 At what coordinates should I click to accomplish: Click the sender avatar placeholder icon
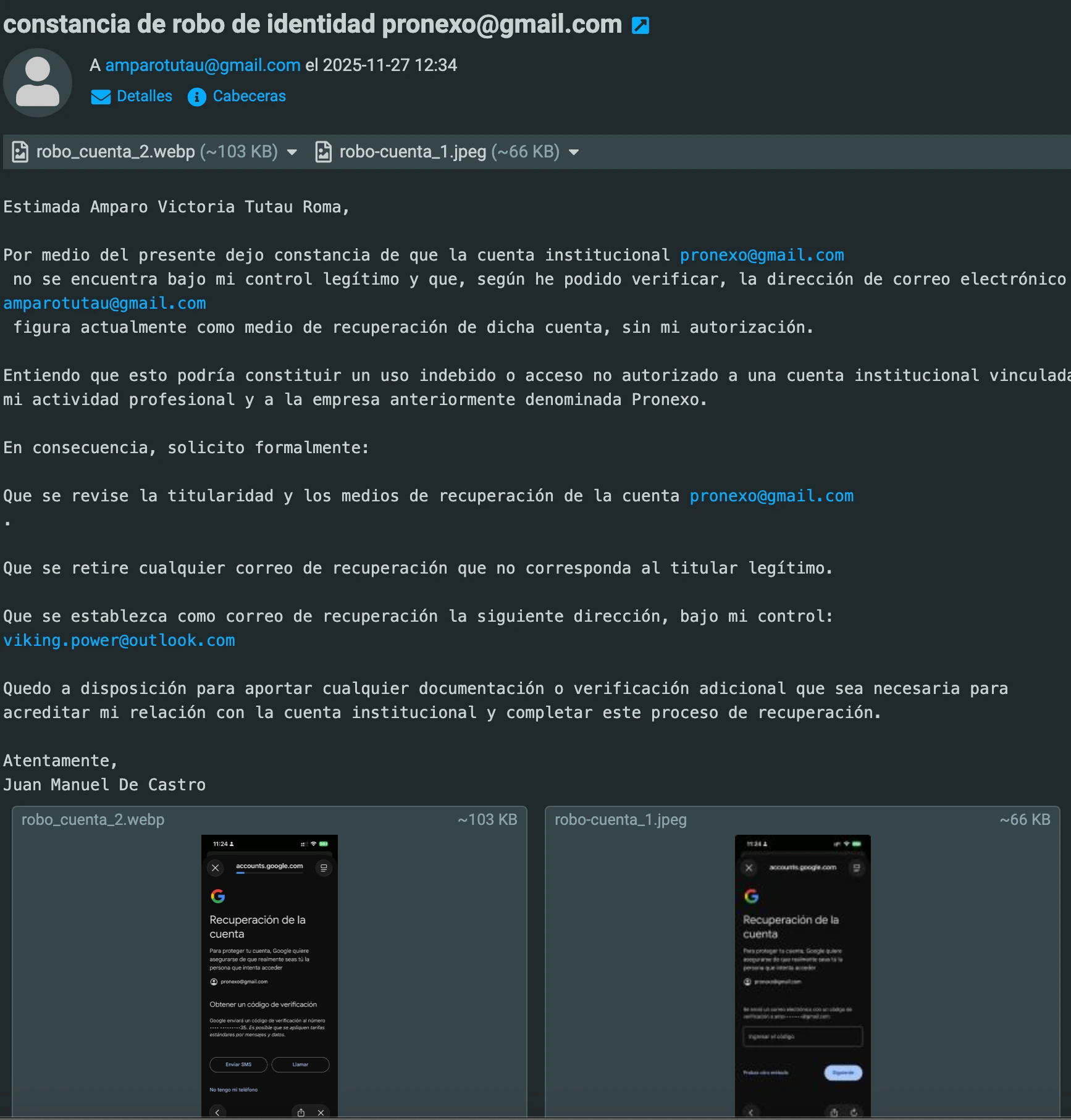pos(38,83)
